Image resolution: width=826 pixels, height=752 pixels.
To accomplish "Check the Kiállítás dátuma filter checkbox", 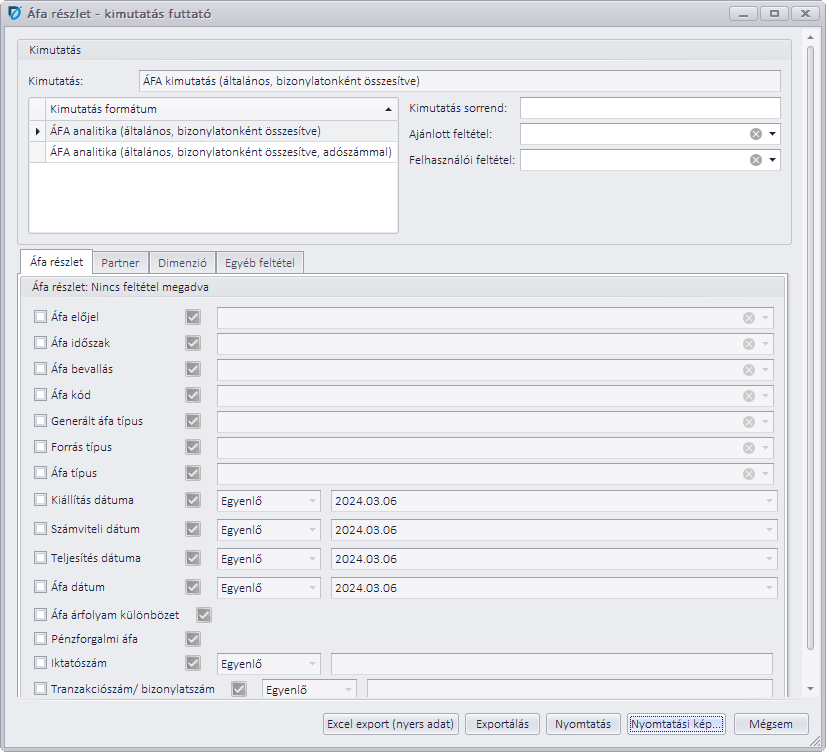I will point(40,500).
